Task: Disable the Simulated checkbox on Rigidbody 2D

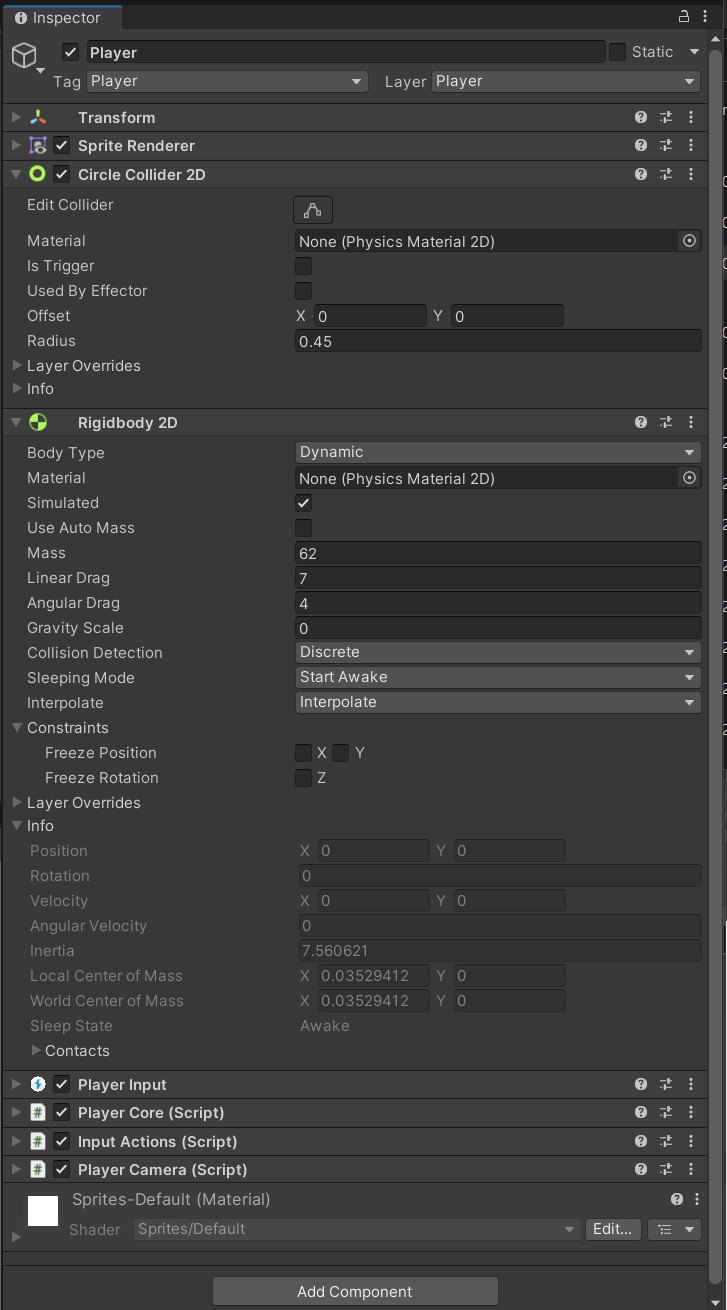Action: [x=303, y=503]
